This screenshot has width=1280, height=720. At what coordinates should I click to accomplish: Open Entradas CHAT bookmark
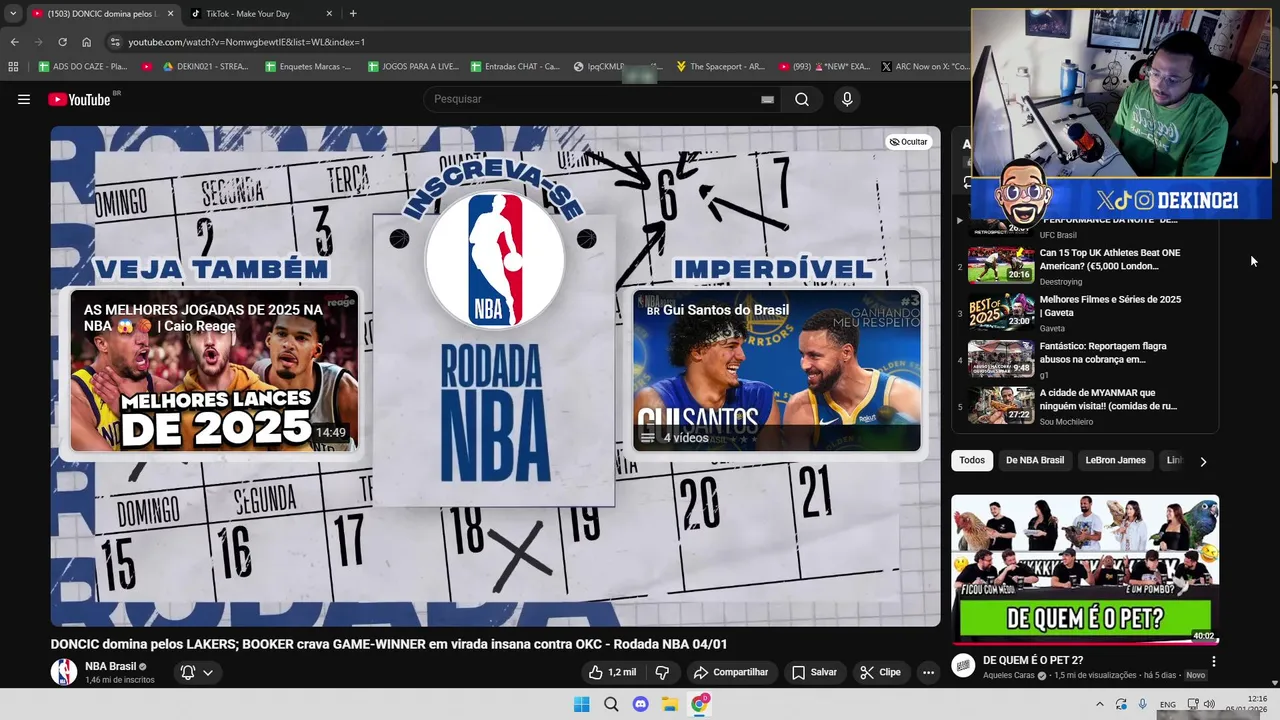click(514, 67)
